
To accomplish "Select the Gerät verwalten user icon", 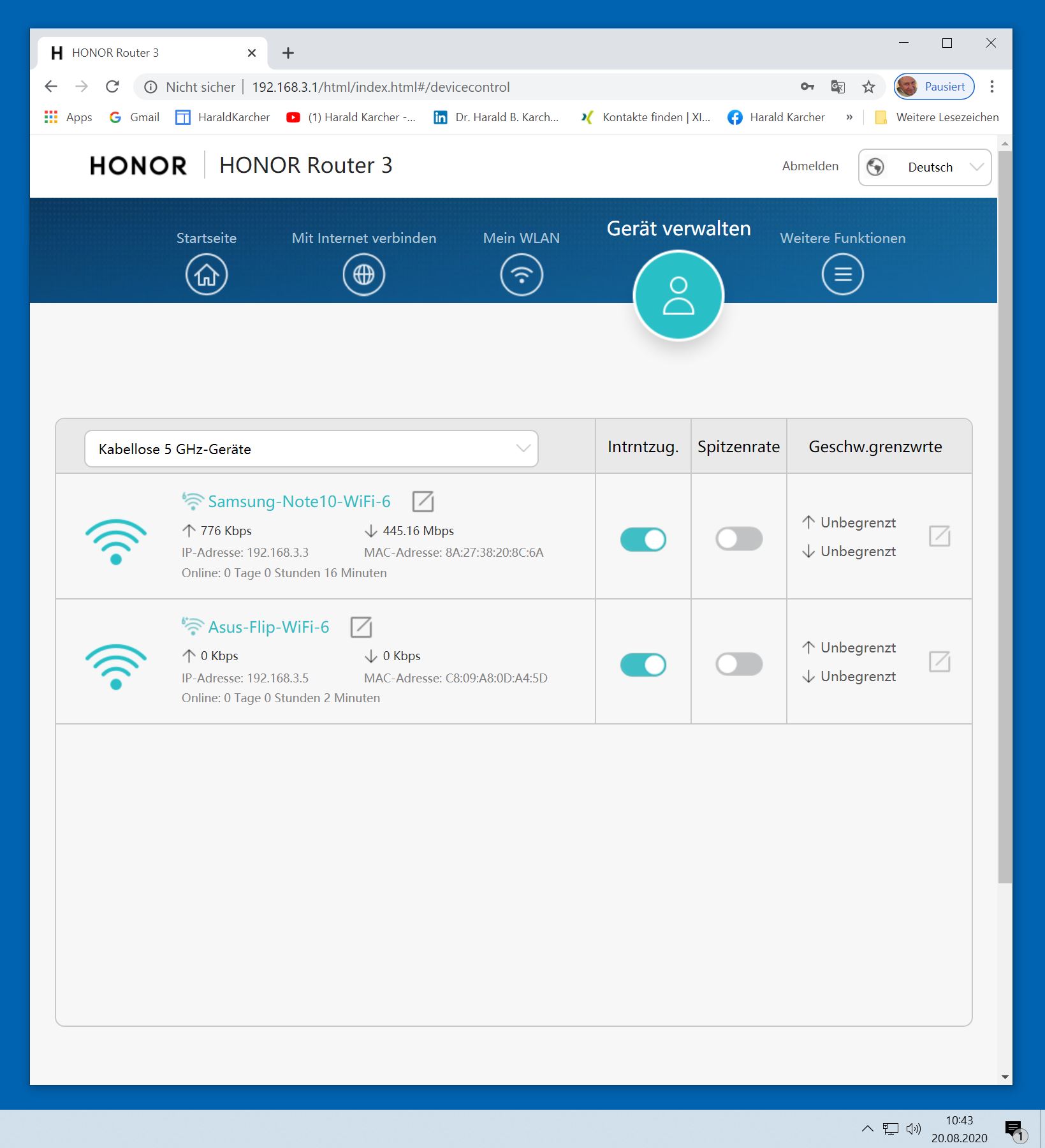I will (x=678, y=295).
